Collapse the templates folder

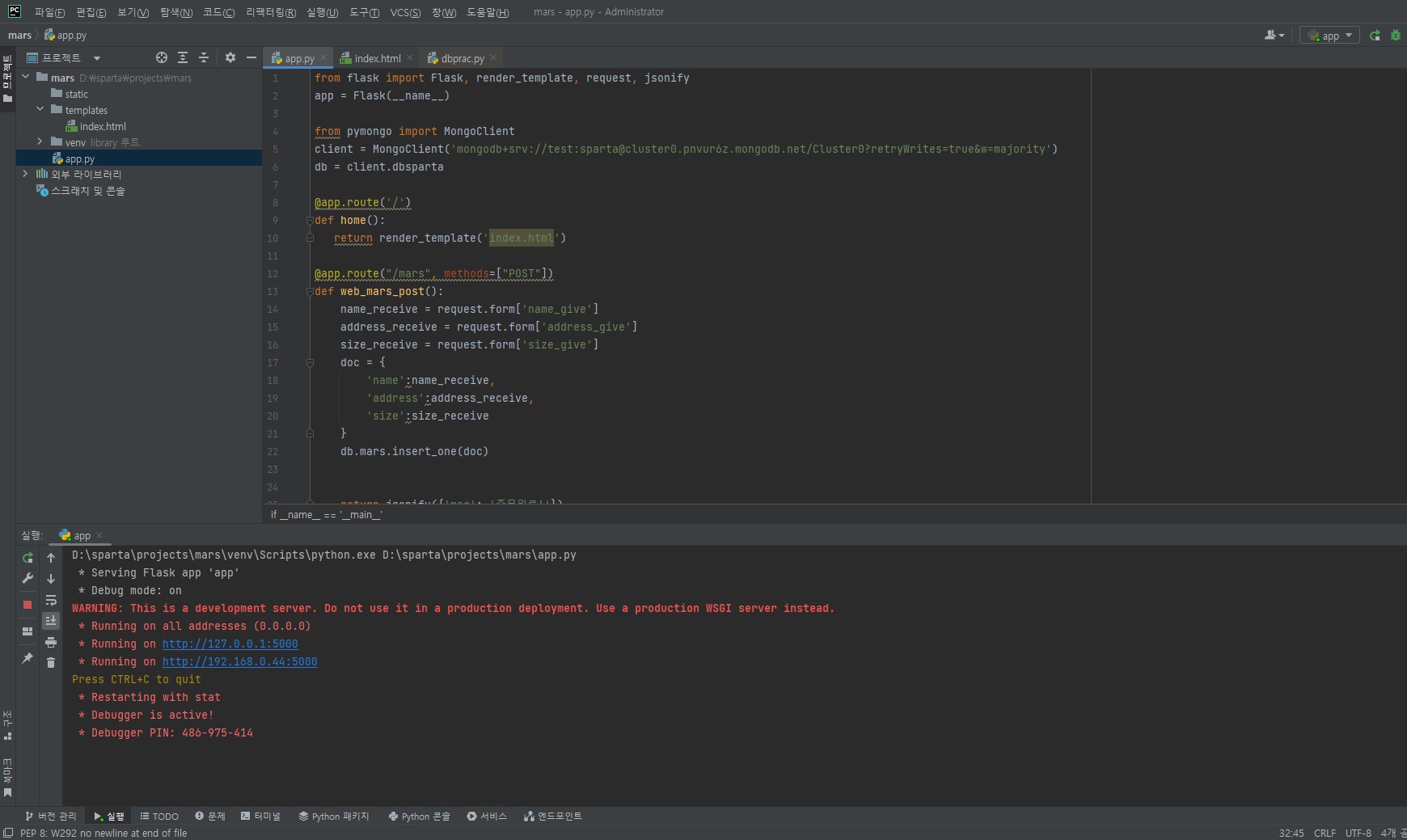point(40,109)
